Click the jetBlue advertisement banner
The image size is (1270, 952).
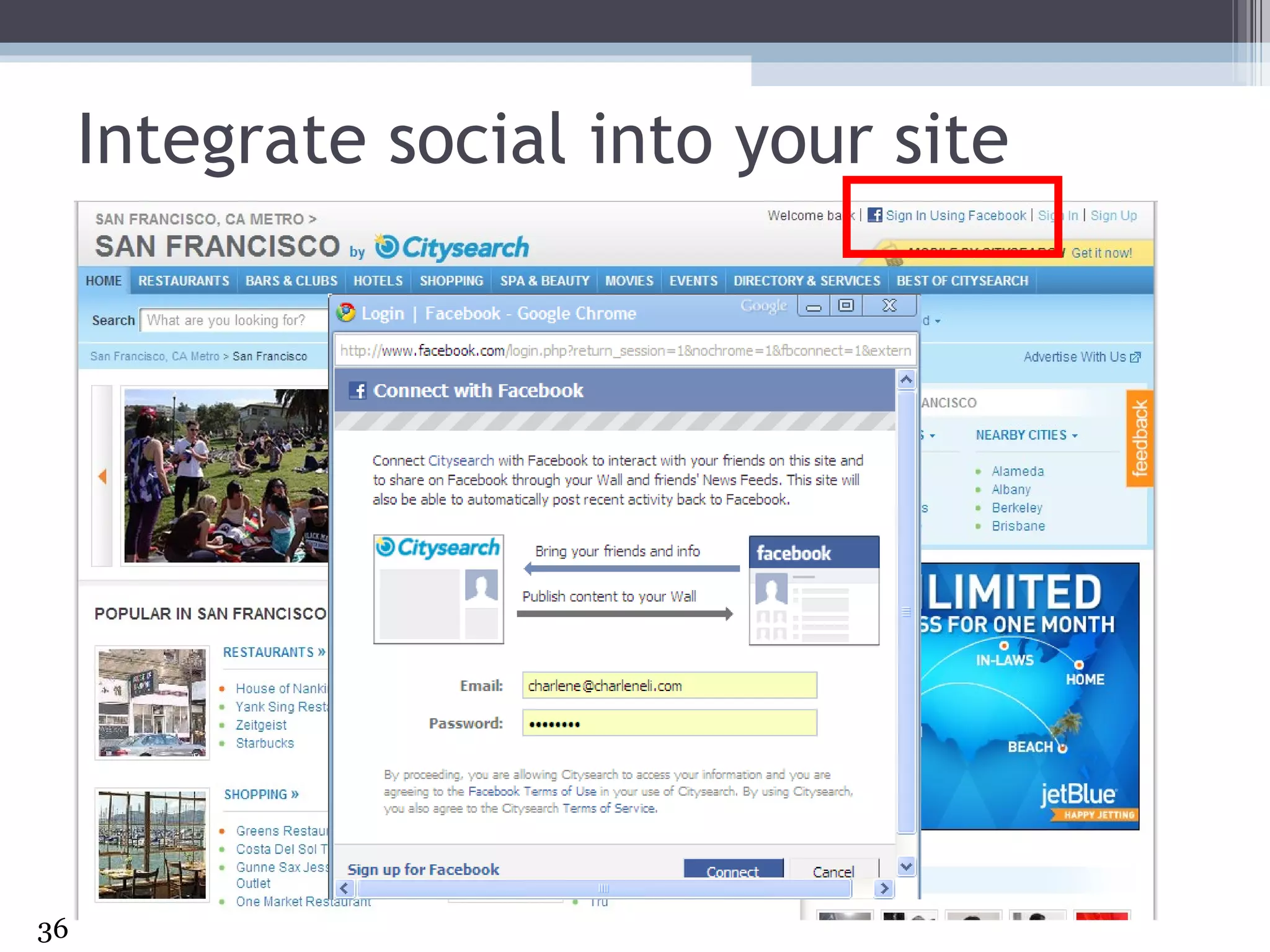pos(1030,696)
